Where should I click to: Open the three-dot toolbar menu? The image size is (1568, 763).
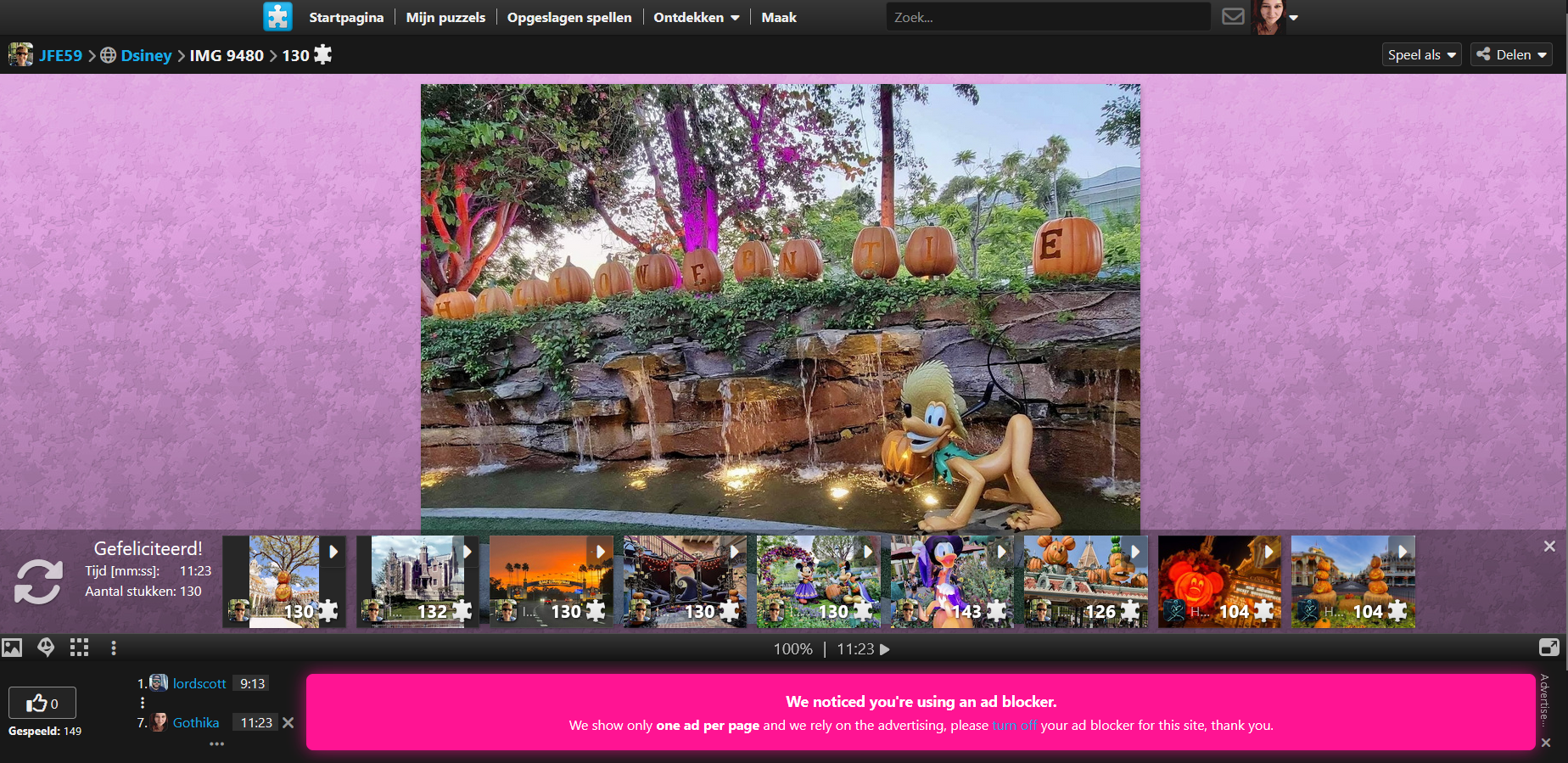coord(114,648)
